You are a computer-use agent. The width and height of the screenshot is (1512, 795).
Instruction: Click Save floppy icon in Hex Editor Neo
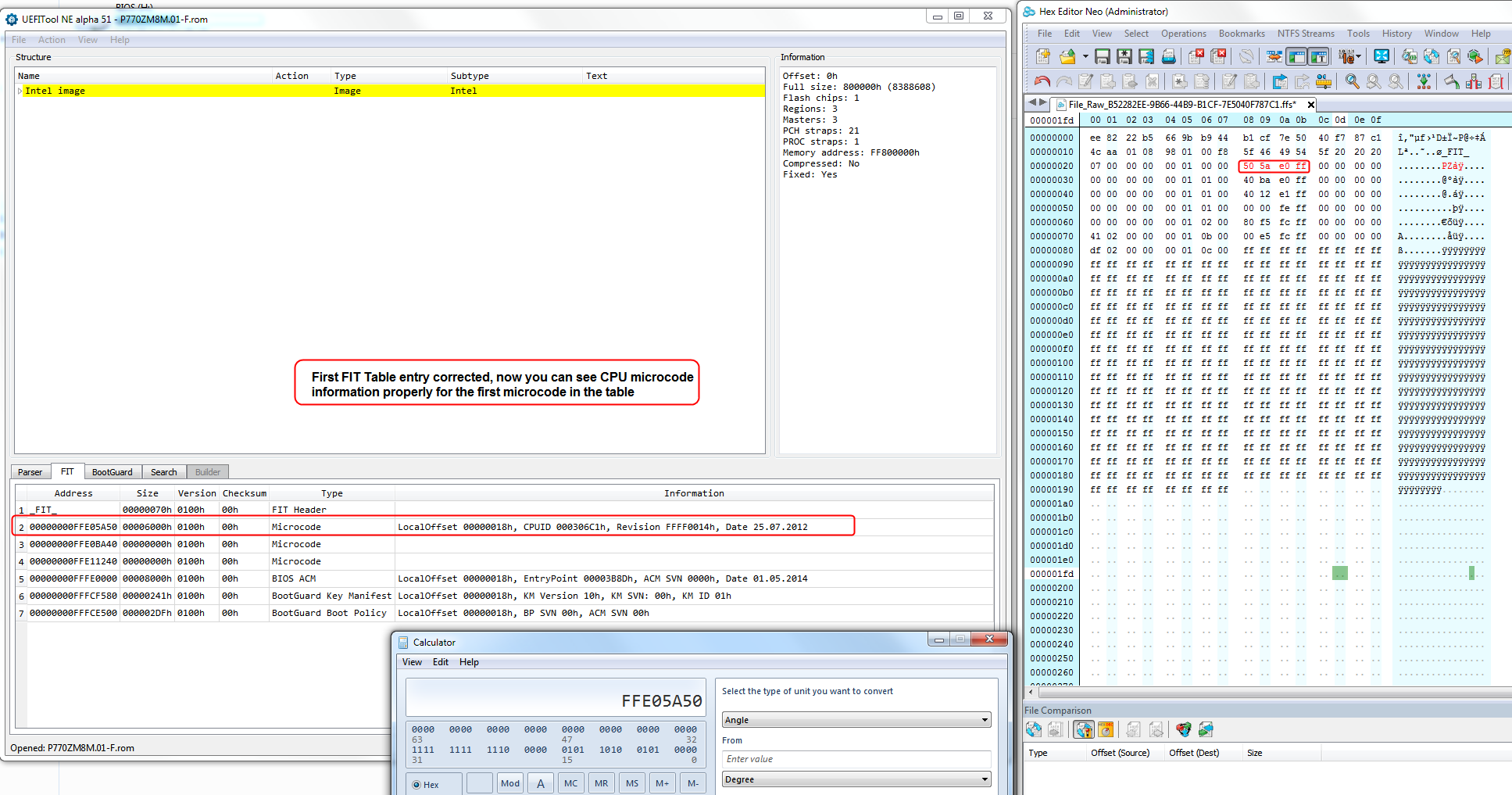click(1103, 56)
